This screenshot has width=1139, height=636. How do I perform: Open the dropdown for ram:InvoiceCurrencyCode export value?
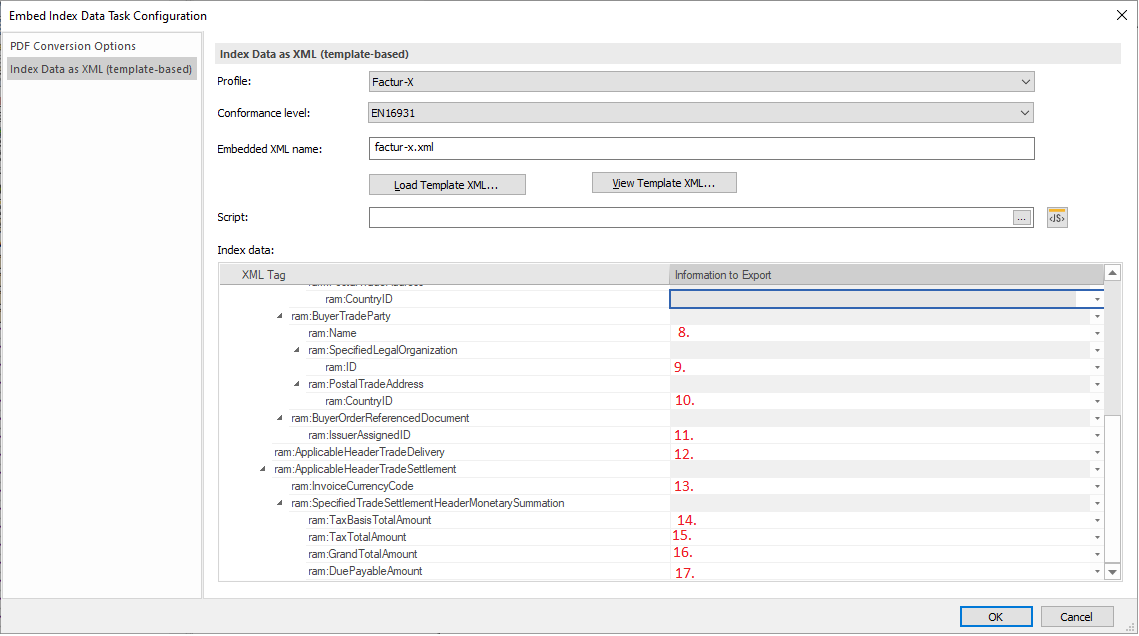click(x=1097, y=485)
